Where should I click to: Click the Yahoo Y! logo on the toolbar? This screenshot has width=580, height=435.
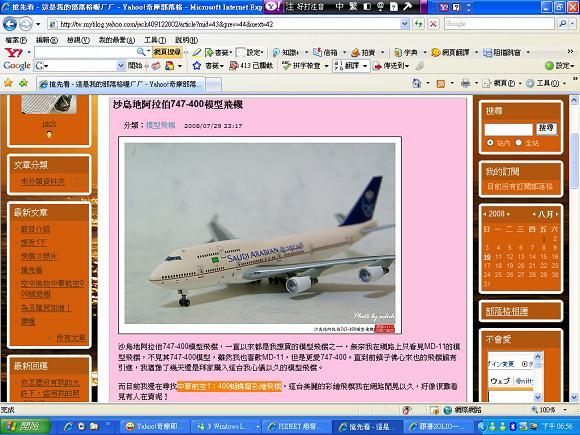(14, 53)
